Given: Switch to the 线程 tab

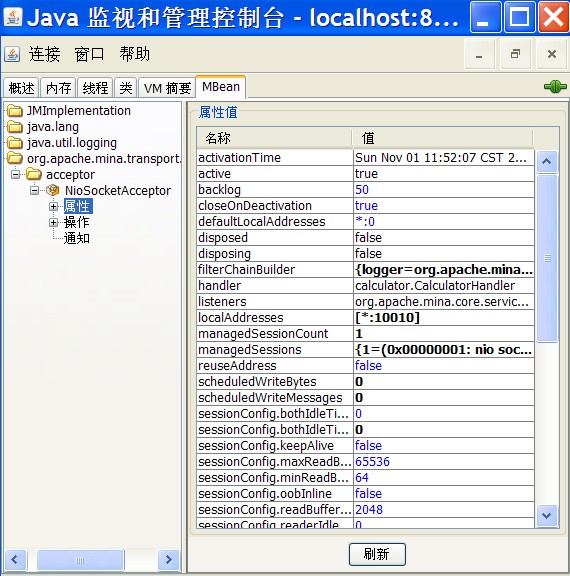Looking at the screenshot, I should (x=95, y=88).
